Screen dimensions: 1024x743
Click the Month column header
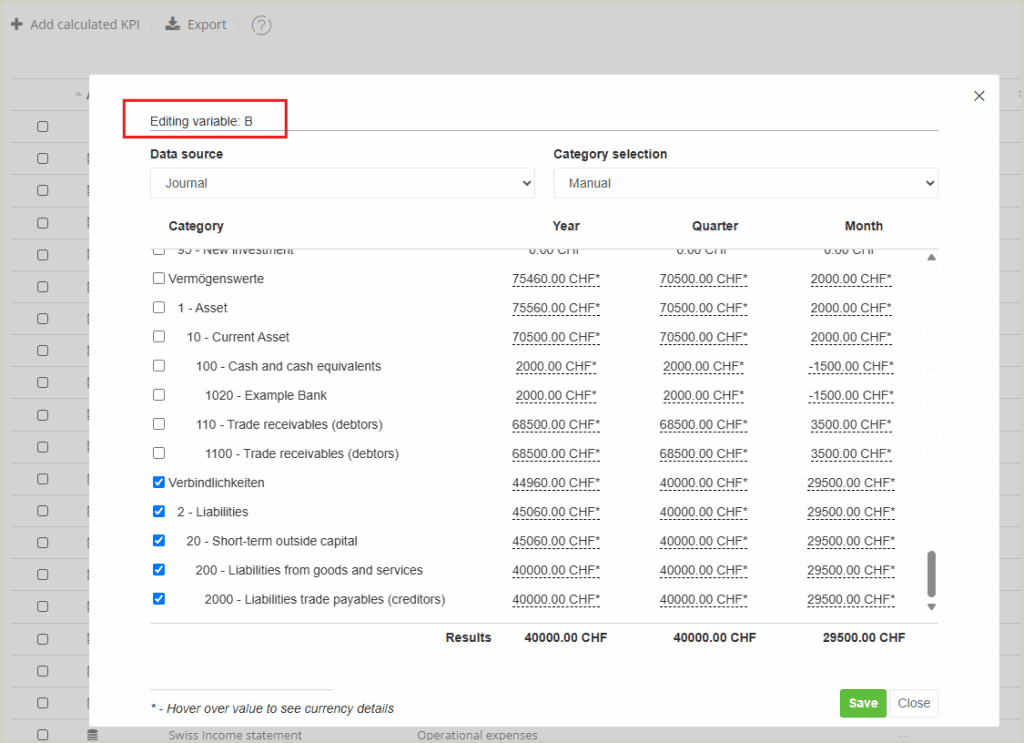863,226
